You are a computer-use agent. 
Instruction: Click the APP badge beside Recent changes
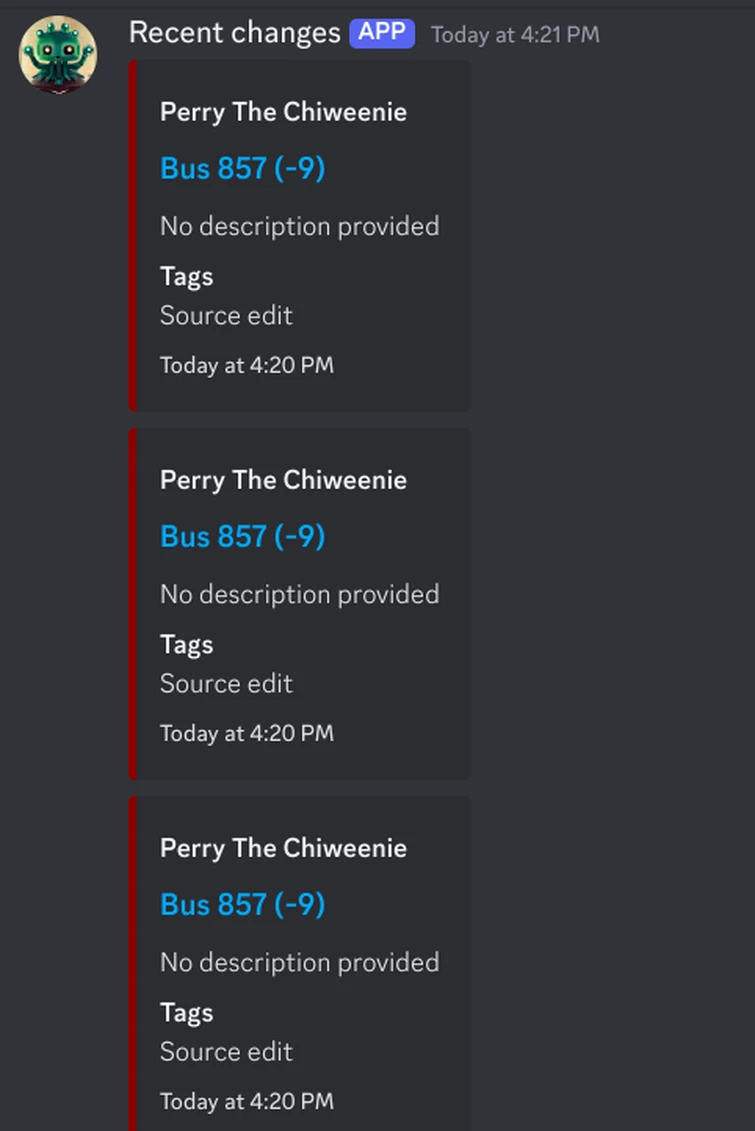(x=382, y=33)
